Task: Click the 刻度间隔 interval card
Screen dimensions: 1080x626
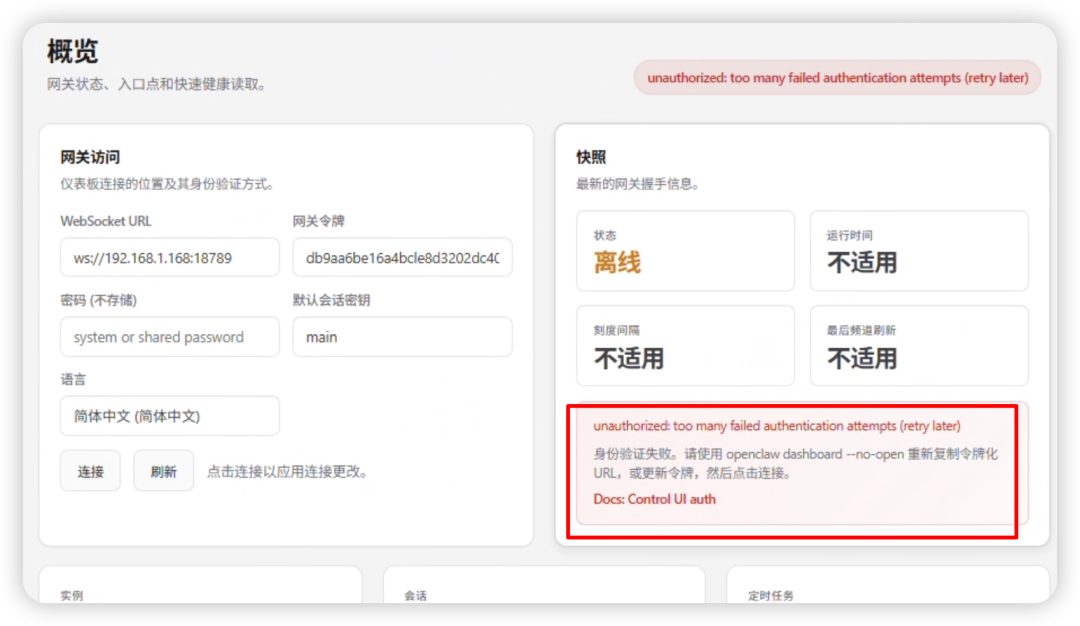Action: [685, 345]
